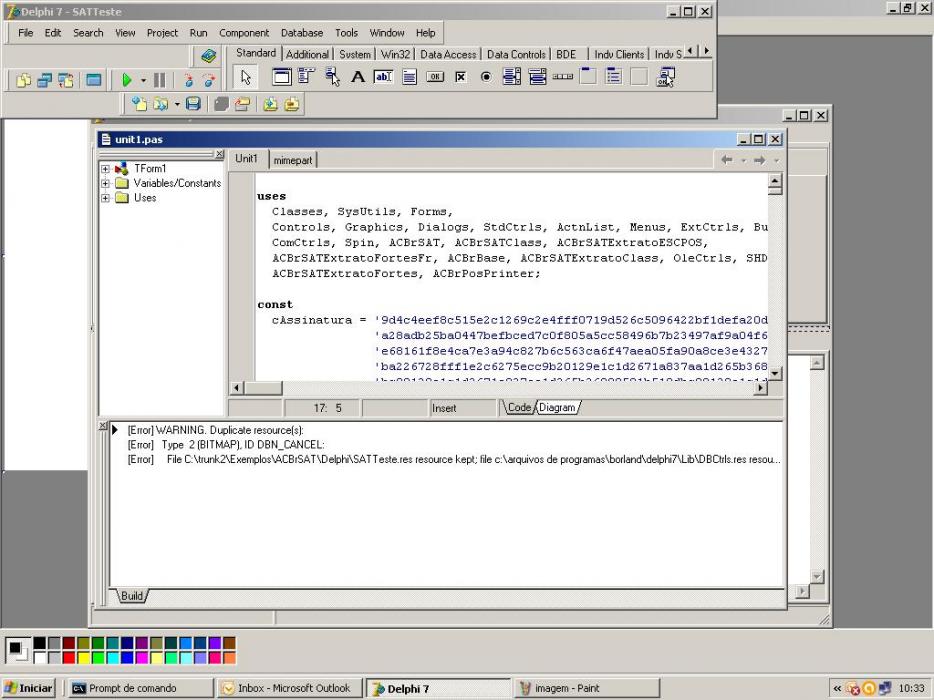Click the View Unit toolbar icon
The image size is (934, 700).
coord(24,80)
